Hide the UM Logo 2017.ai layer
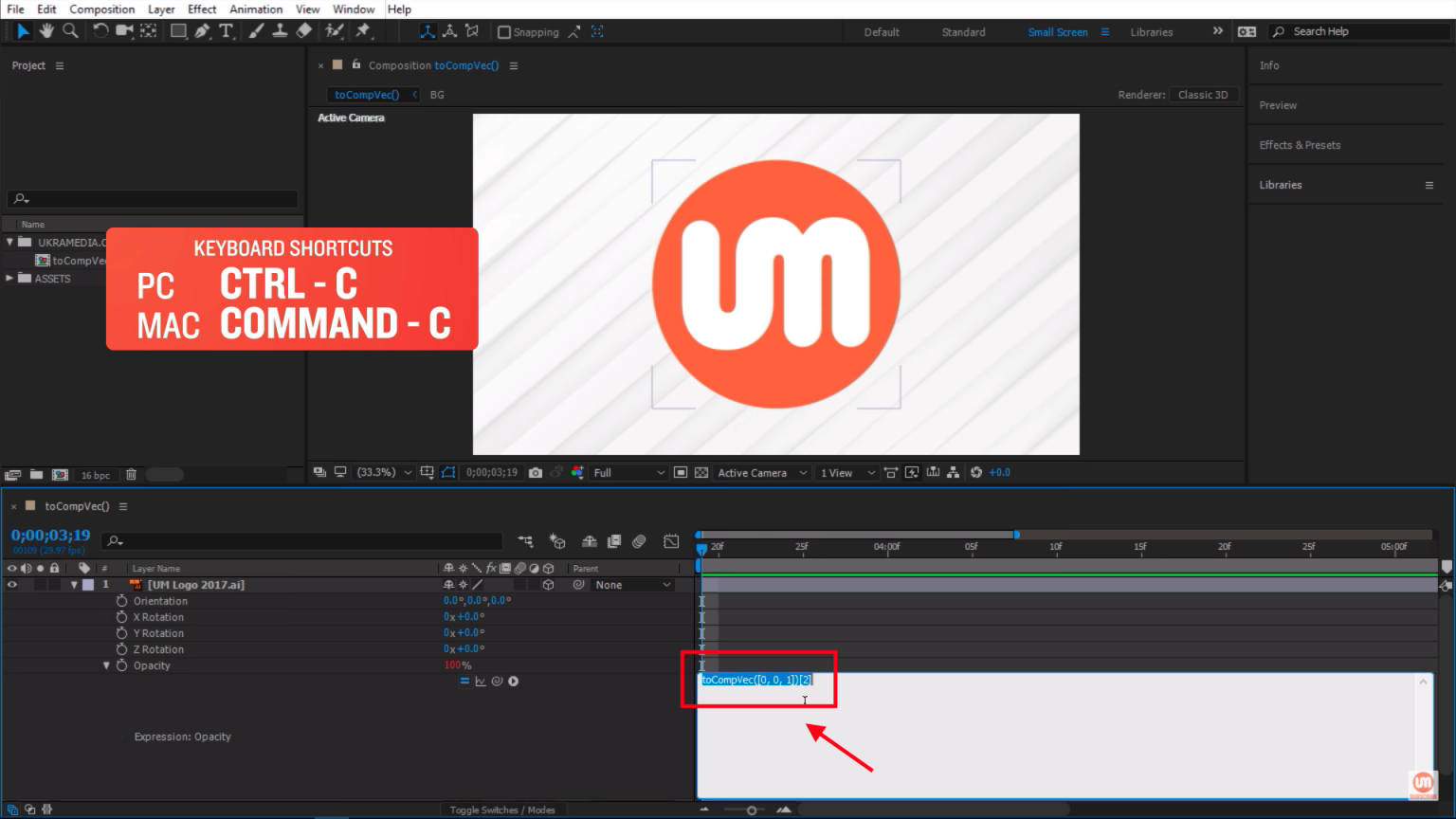 (x=12, y=585)
